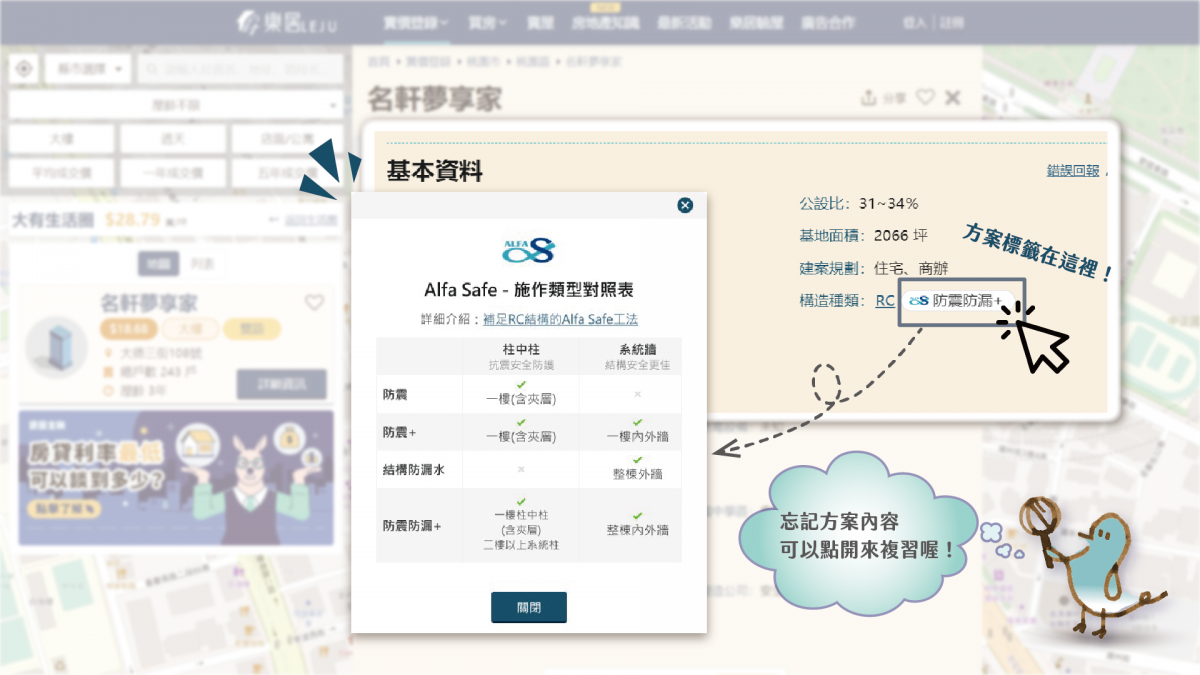1200x675 pixels.
Task: Select the 透天 building type filter
Action: [171, 139]
